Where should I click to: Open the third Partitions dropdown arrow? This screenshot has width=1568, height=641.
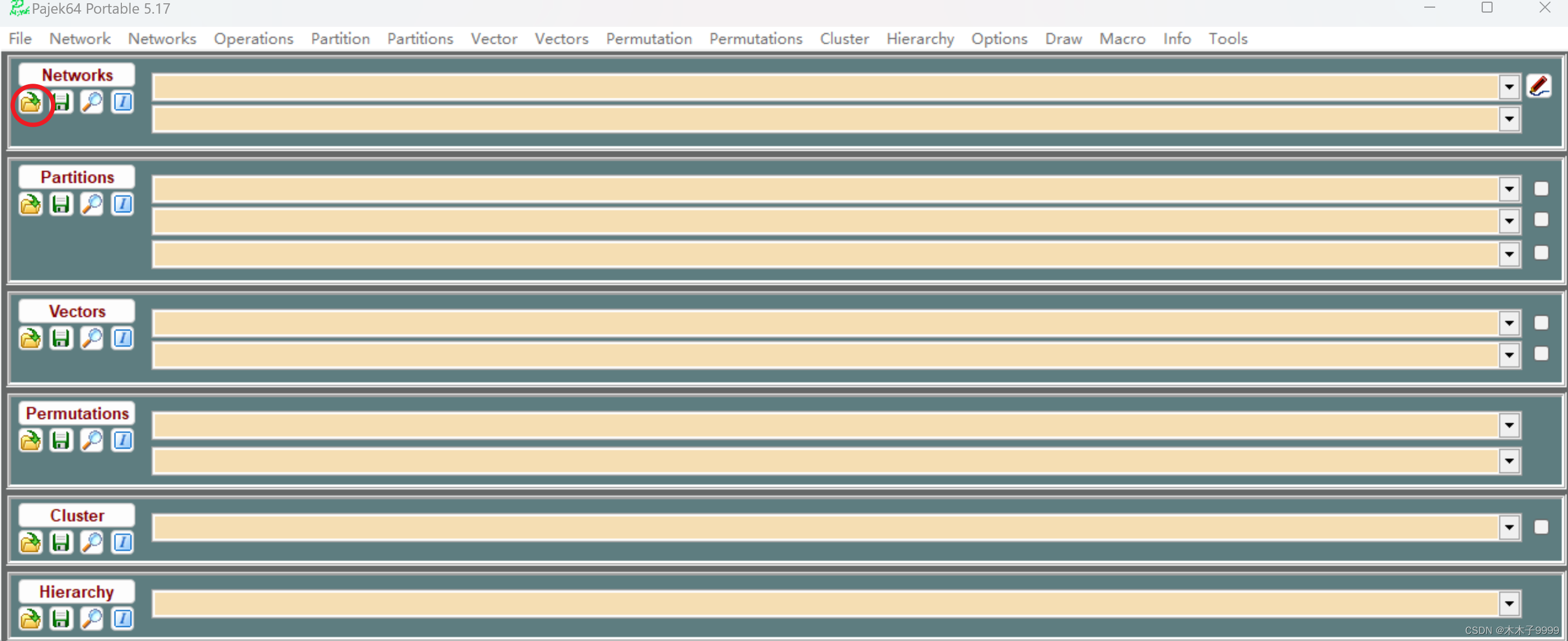1509,254
